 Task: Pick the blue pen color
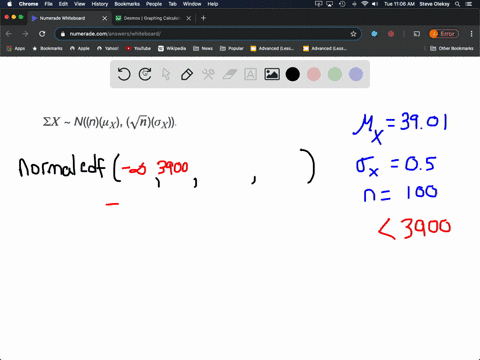(x=356, y=74)
